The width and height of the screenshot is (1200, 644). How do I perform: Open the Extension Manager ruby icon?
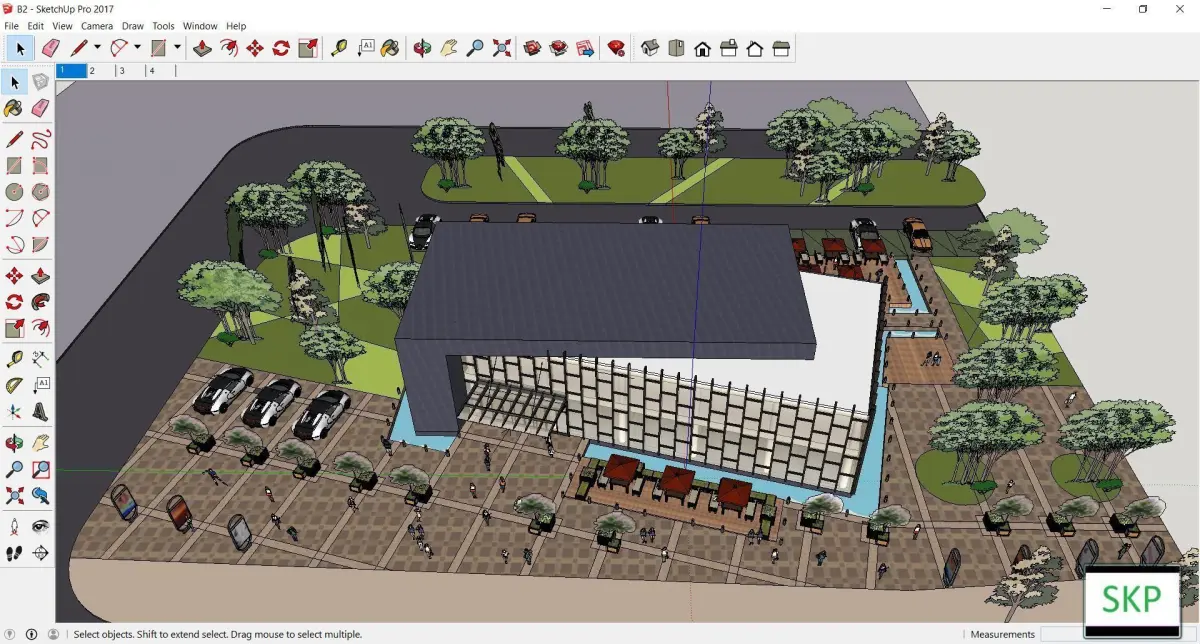click(616, 47)
